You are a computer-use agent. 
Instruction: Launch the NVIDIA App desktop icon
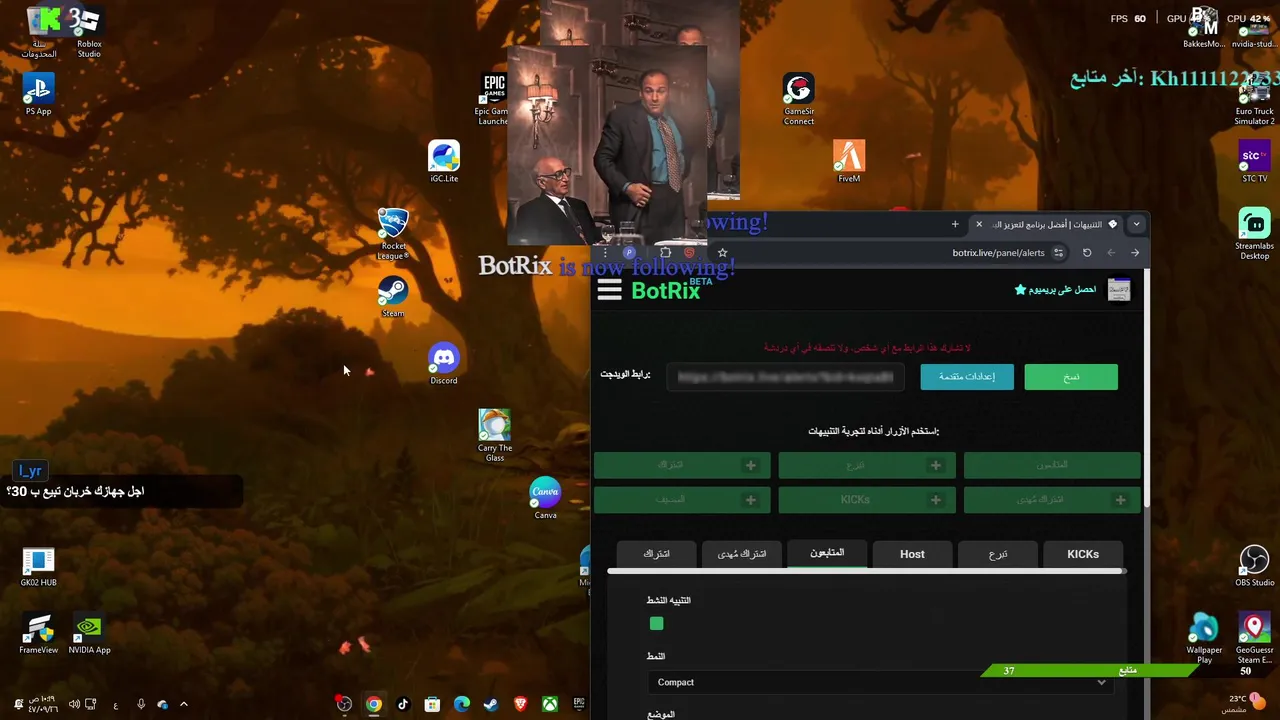click(89, 633)
